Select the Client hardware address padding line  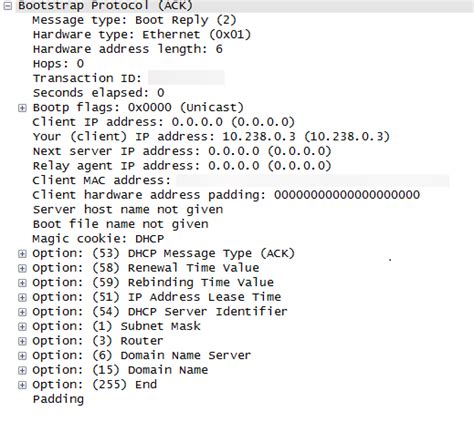[226, 195]
